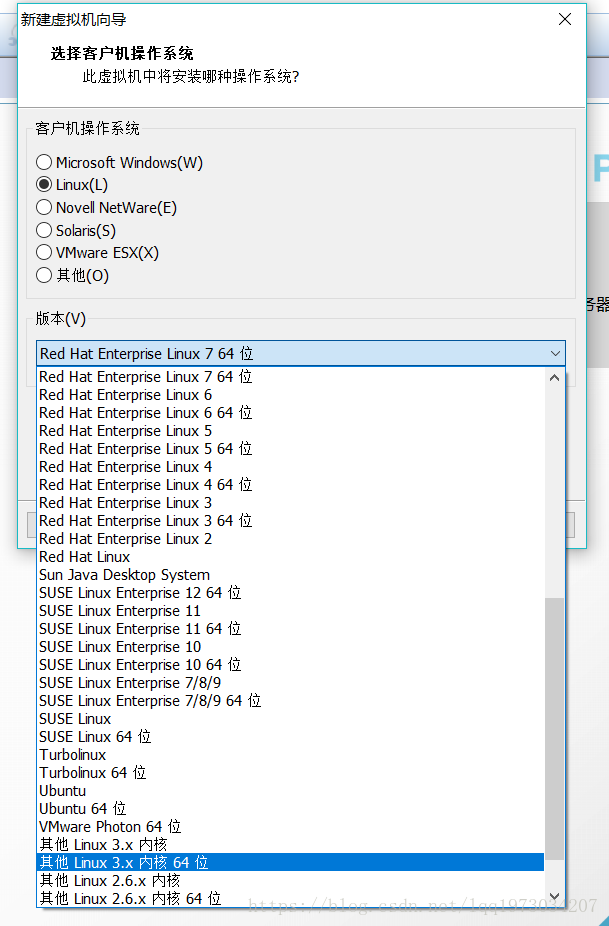The image size is (609, 926).
Task: Collapse the 版本(V) version combo box
Action: pos(301,353)
